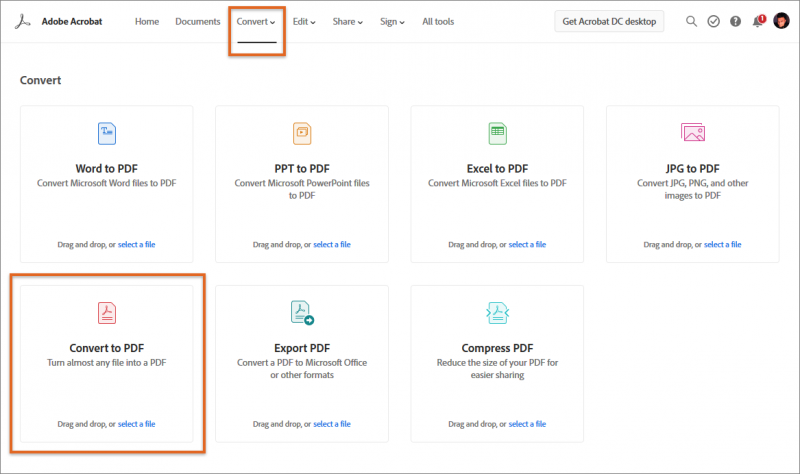Select the Export PDF title

pyautogui.click(x=302, y=348)
